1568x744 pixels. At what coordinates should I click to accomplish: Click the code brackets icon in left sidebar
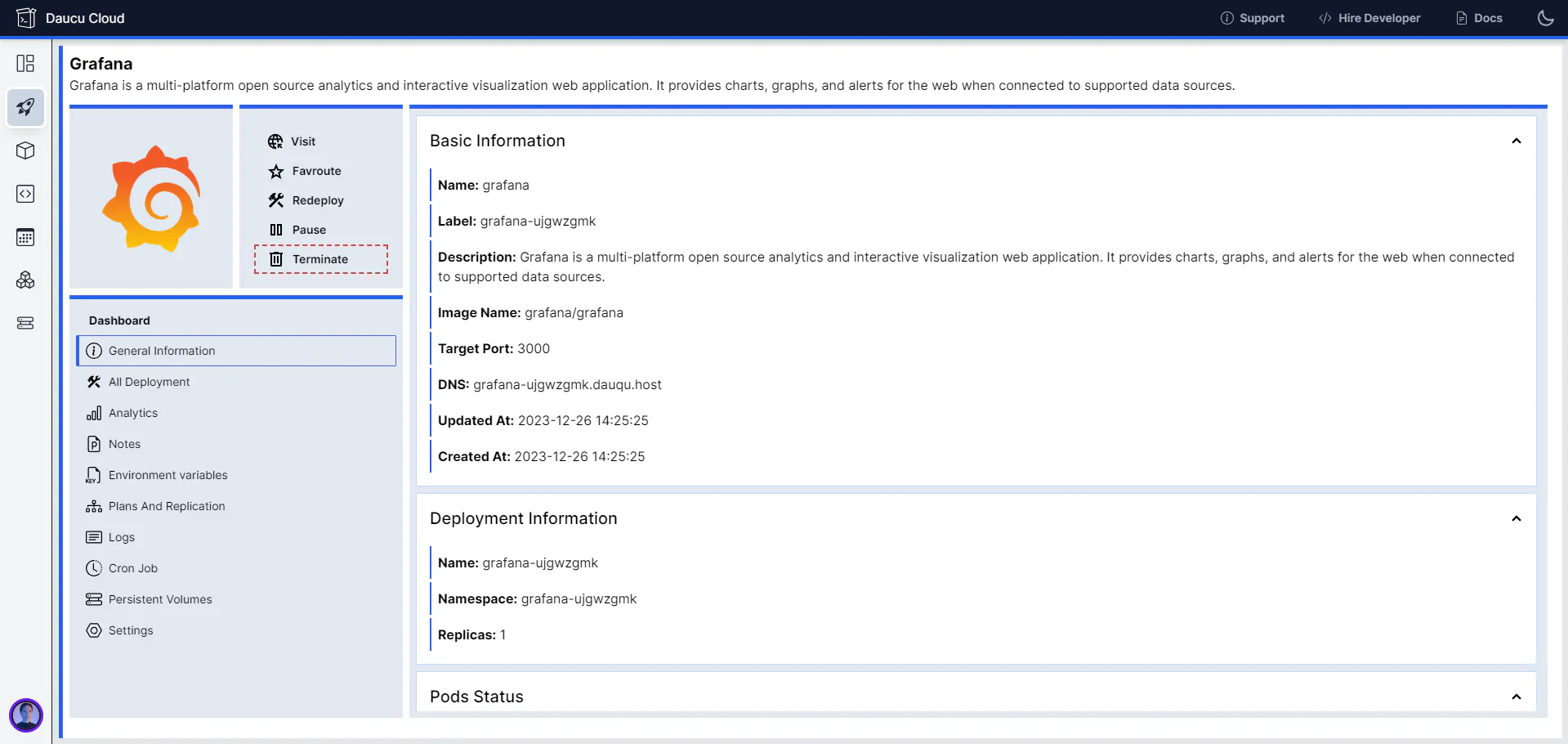[x=25, y=194]
